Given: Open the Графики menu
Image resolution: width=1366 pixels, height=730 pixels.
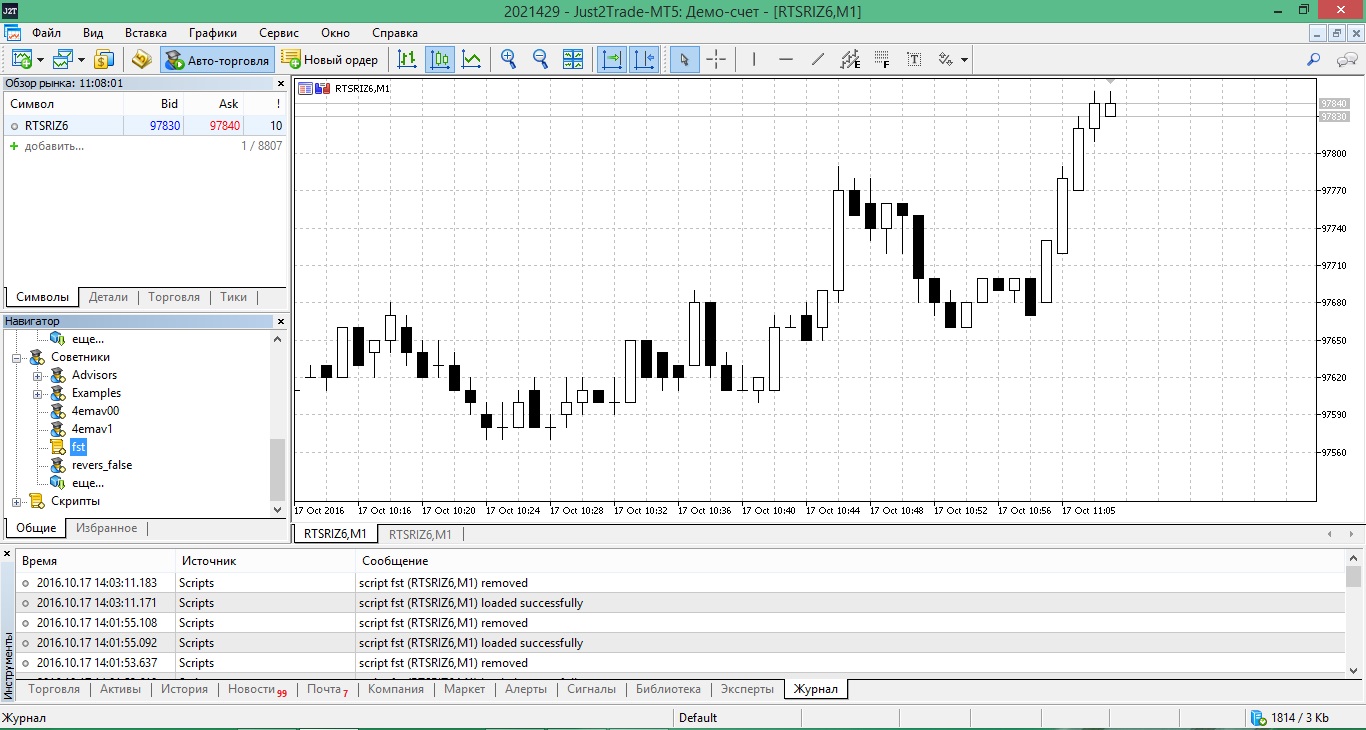Looking at the screenshot, I should [x=213, y=33].
